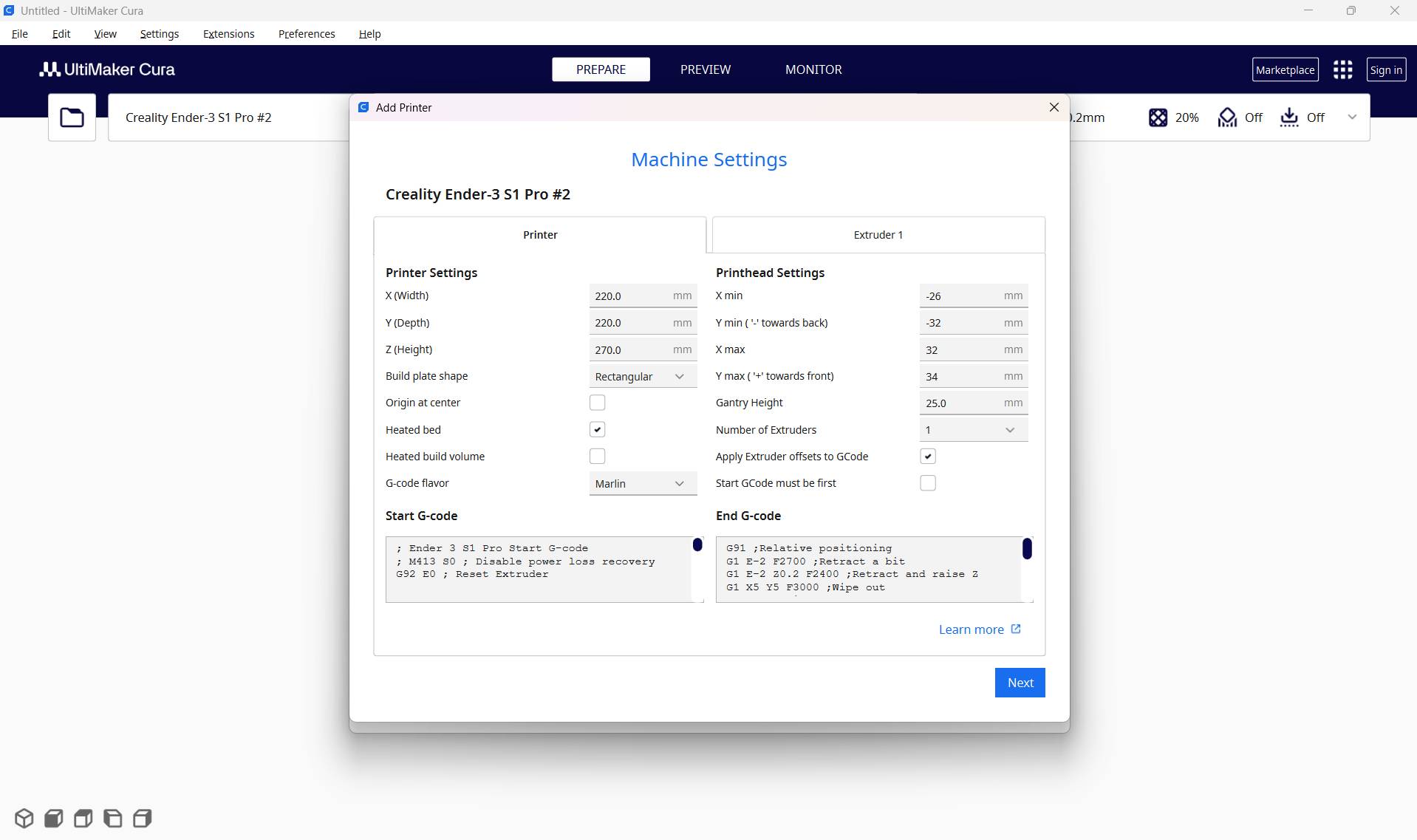
Task: Click the Y (Depth) value field
Action: [643, 323]
